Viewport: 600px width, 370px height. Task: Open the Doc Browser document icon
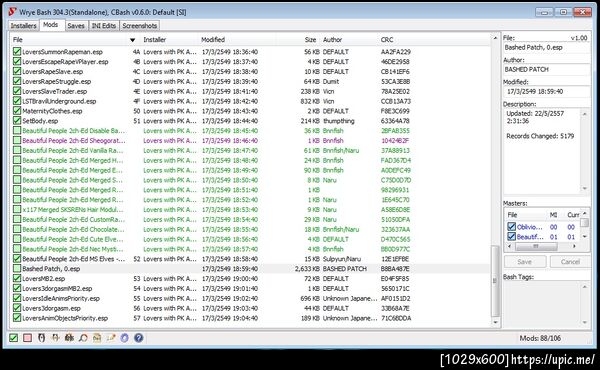(x=97, y=338)
